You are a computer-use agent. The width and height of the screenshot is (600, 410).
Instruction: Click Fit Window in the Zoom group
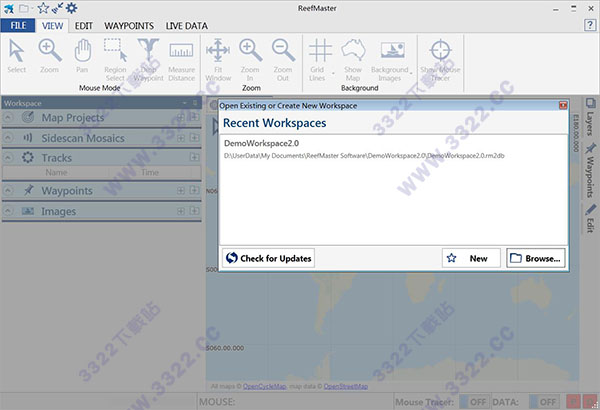[218, 60]
